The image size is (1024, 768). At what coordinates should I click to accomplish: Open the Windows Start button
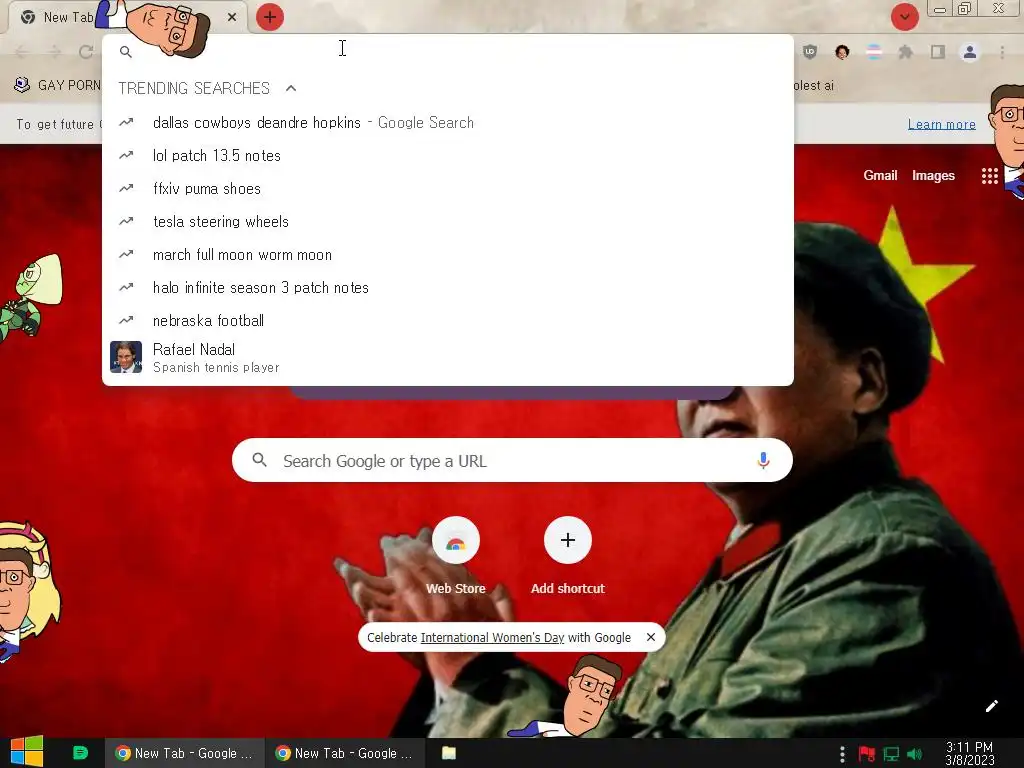click(x=27, y=752)
